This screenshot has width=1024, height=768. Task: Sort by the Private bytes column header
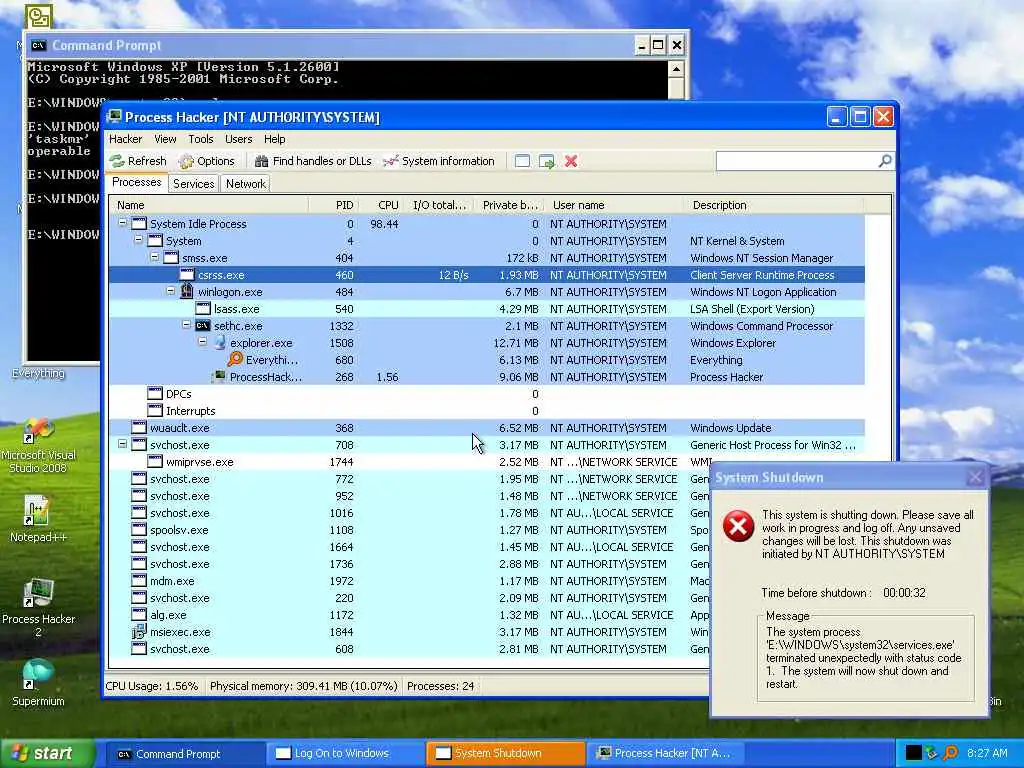coord(509,205)
